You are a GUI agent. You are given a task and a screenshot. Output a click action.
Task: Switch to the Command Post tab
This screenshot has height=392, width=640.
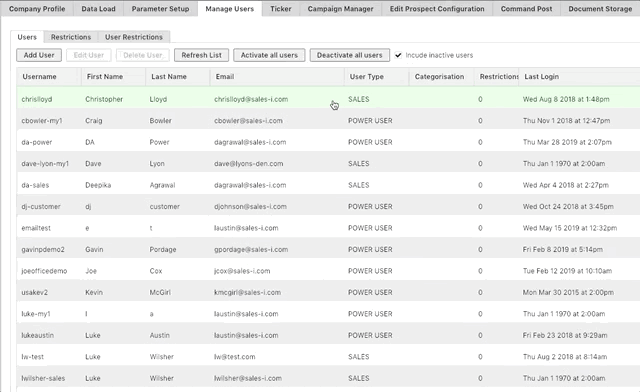526,9
